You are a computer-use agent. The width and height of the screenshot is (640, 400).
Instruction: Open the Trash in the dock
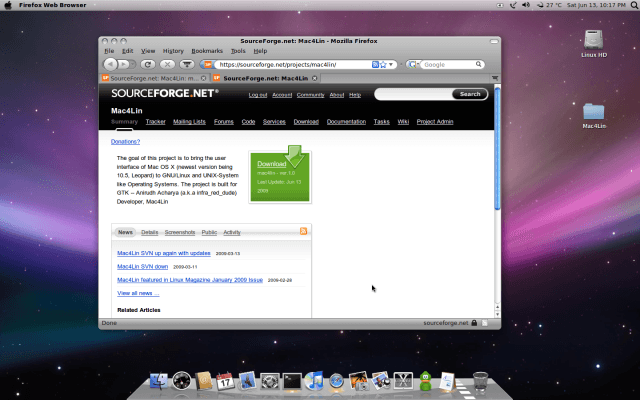coord(480,381)
